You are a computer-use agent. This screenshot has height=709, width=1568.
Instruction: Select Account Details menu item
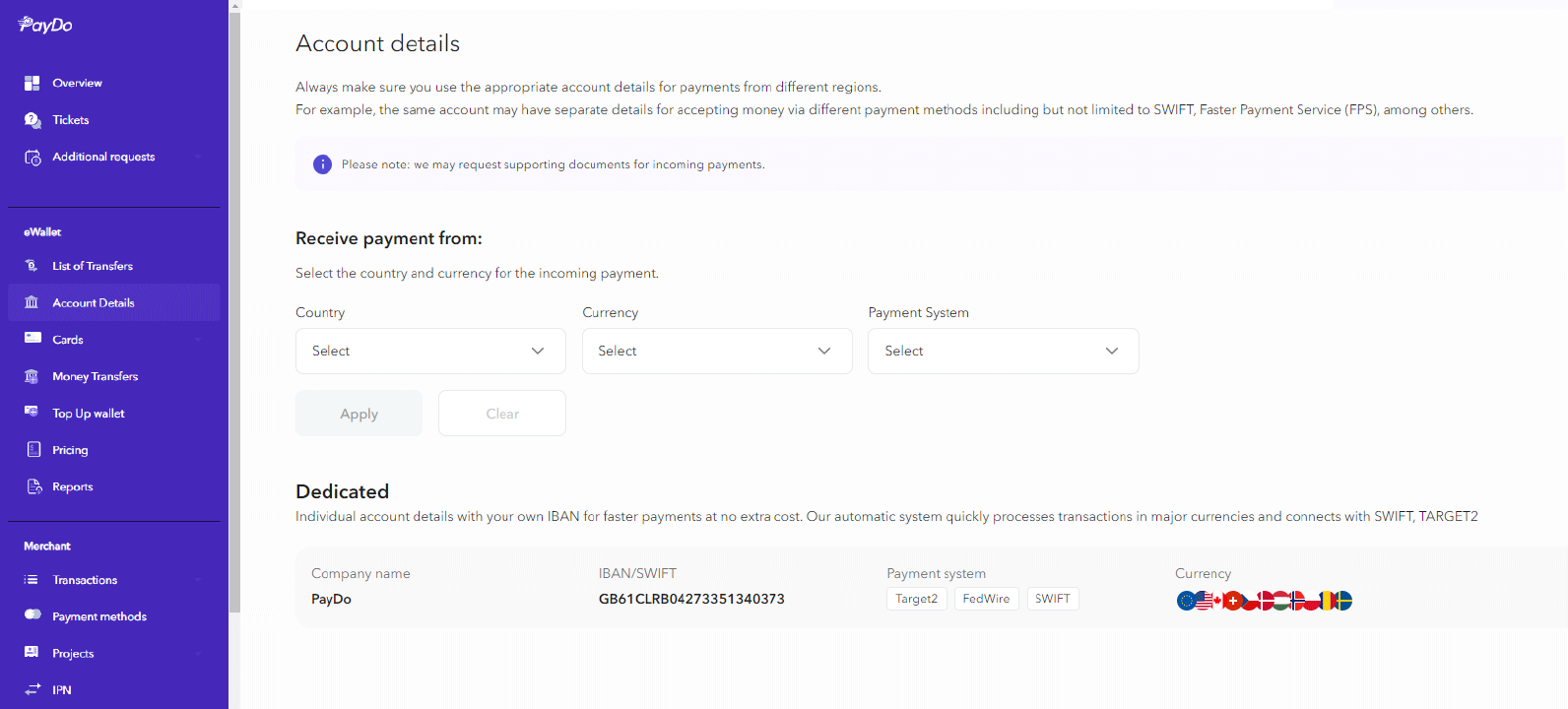coord(113,302)
